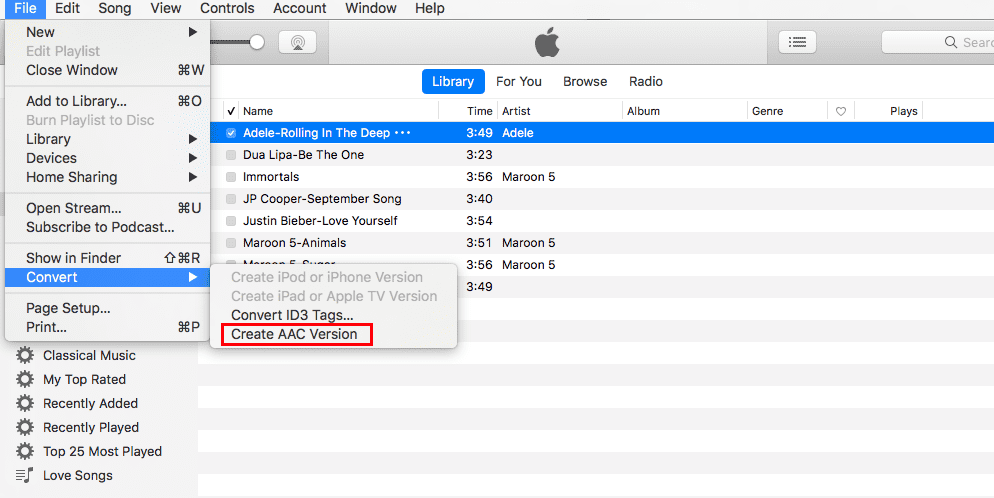This screenshot has width=994, height=498.
Task: Open the Help menu
Action: pos(430,8)
